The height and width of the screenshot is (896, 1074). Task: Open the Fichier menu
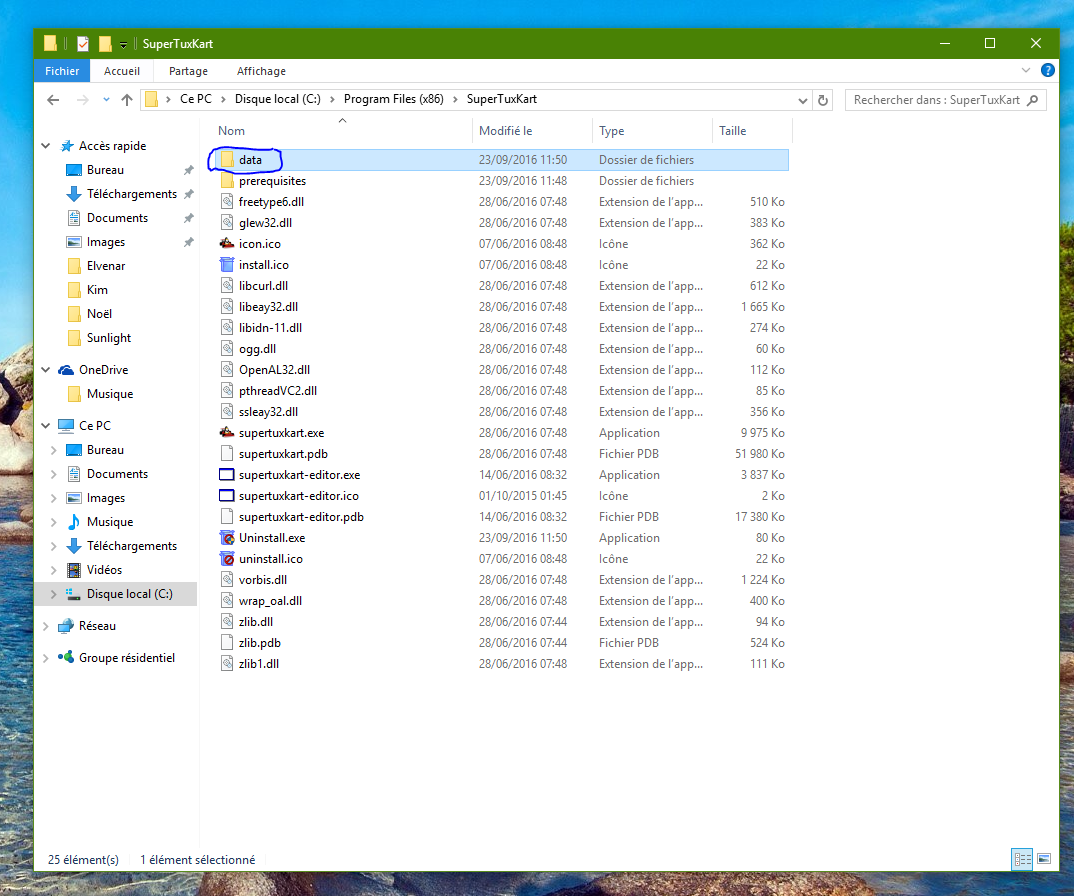coord(62,71)
